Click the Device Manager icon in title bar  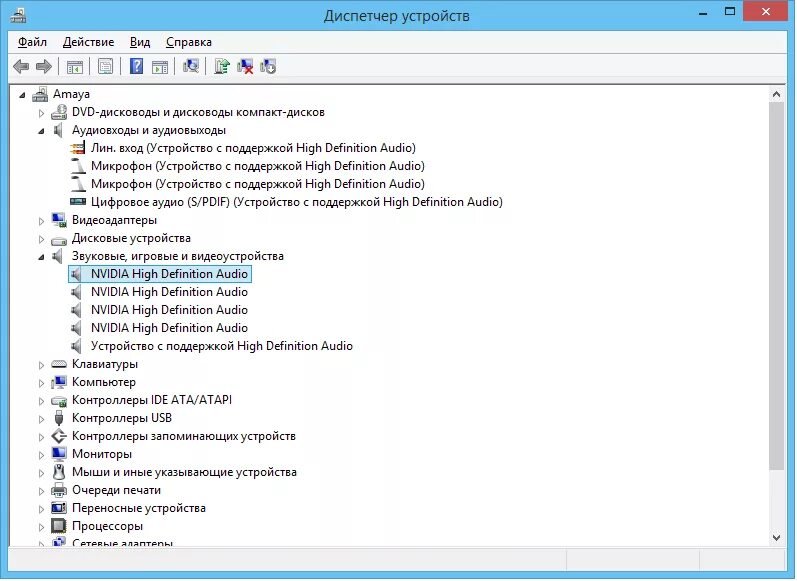18,16
